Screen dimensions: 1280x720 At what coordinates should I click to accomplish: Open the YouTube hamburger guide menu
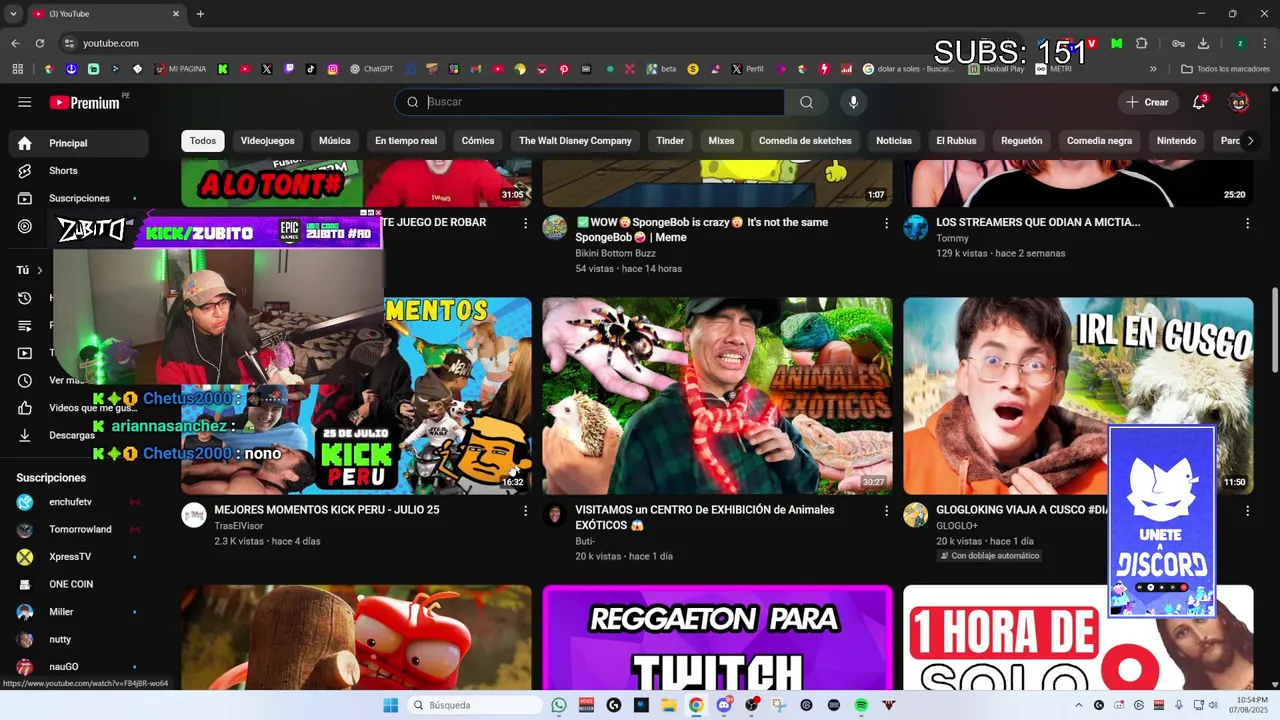click(x=25, y=102)
